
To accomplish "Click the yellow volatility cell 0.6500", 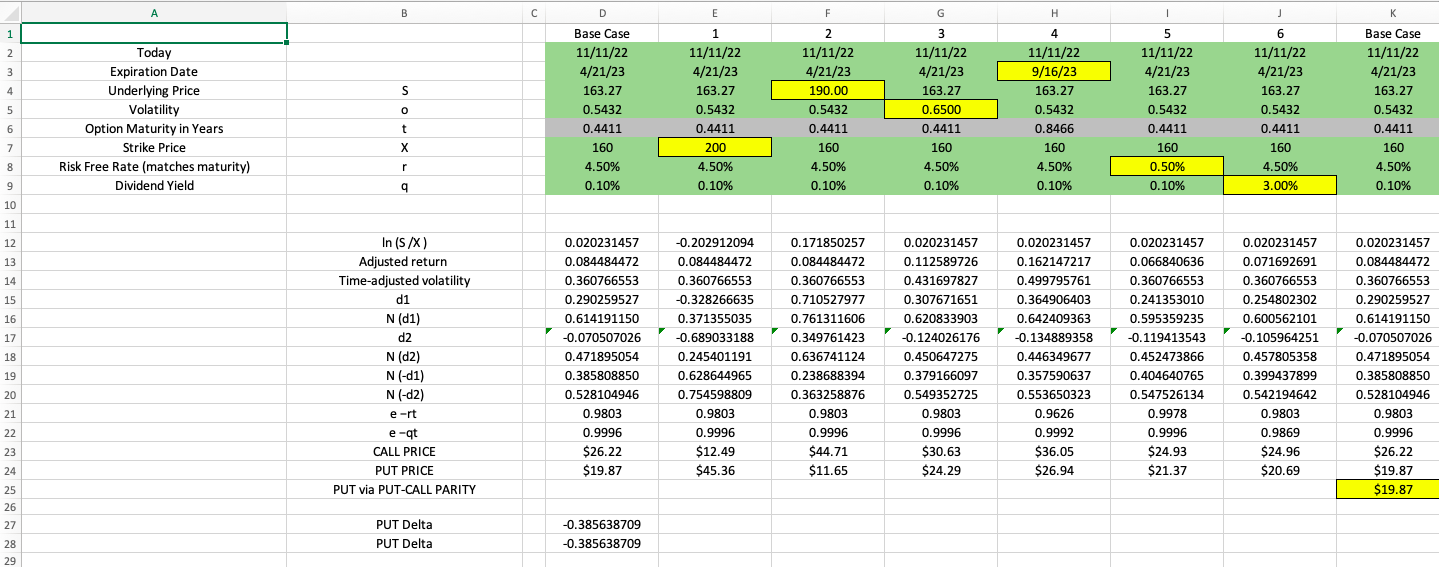I will [941, 109].
